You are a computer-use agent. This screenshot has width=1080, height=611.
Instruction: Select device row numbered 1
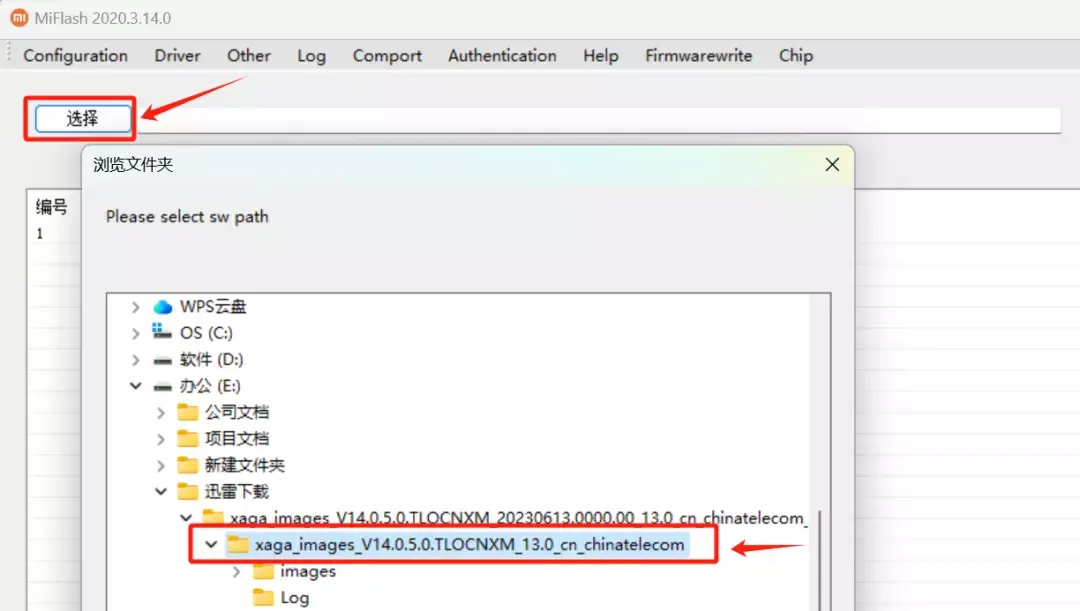click(x=40, y=234)
